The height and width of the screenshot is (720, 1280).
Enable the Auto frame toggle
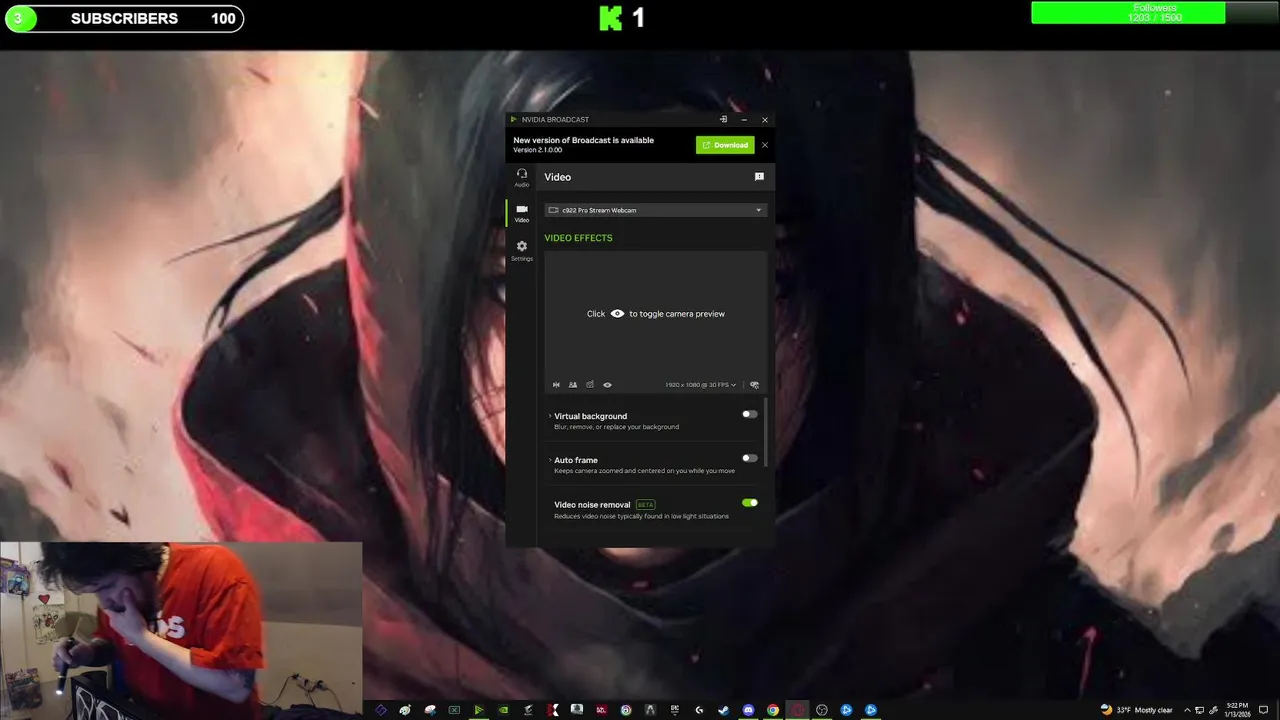(749, 458)
